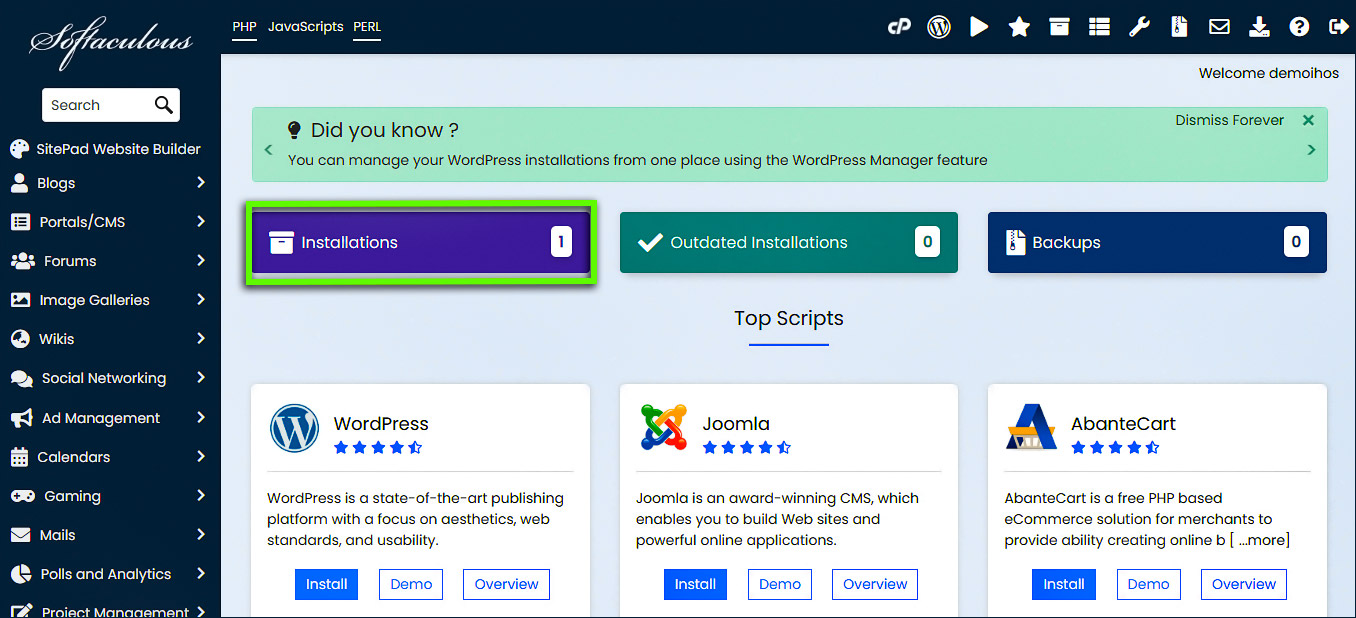Click the SitePad palette icon in the sidebar
The width and height of the screenshot is (1356, 618).
tap(20, 149)
